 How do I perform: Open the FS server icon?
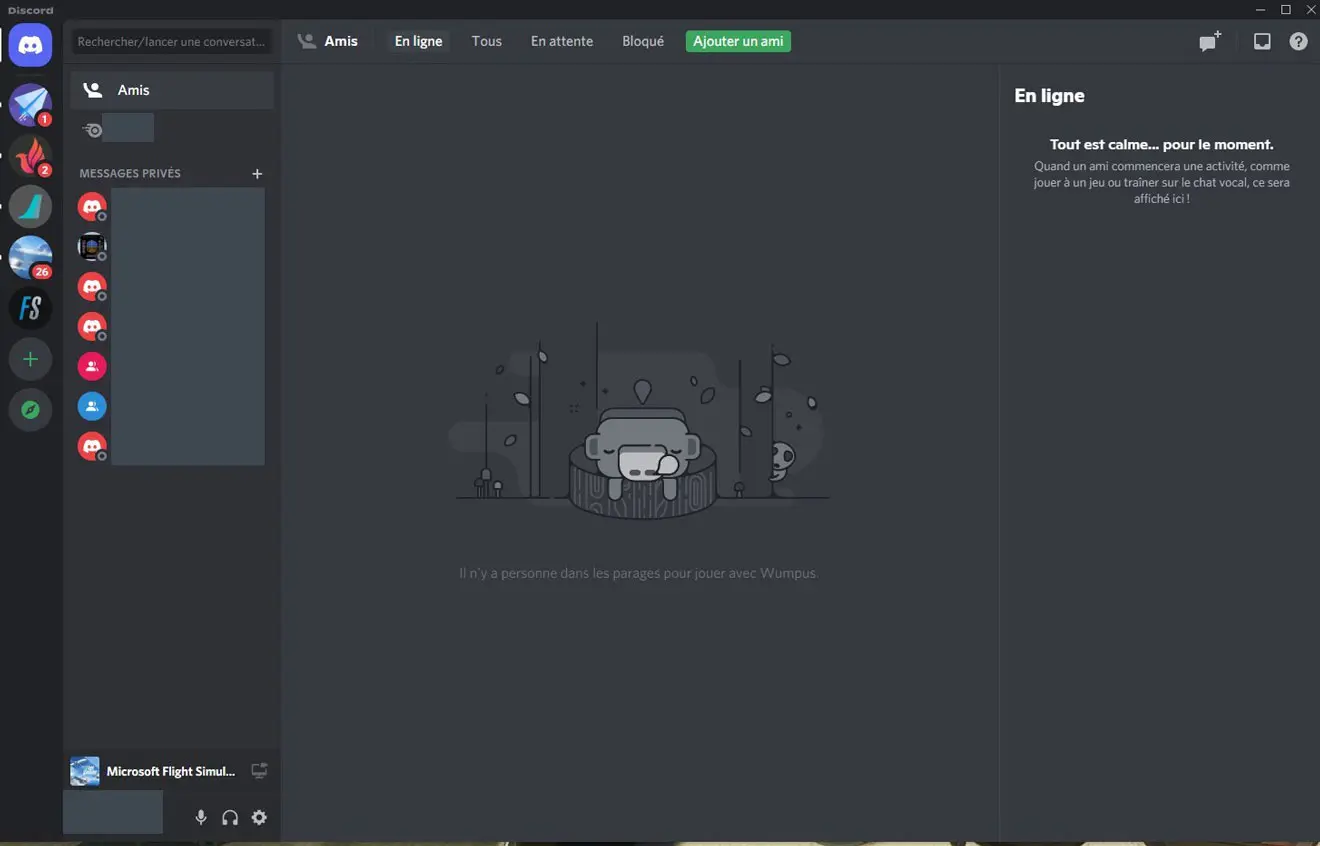pyautogui.click(x=30, y=308)
